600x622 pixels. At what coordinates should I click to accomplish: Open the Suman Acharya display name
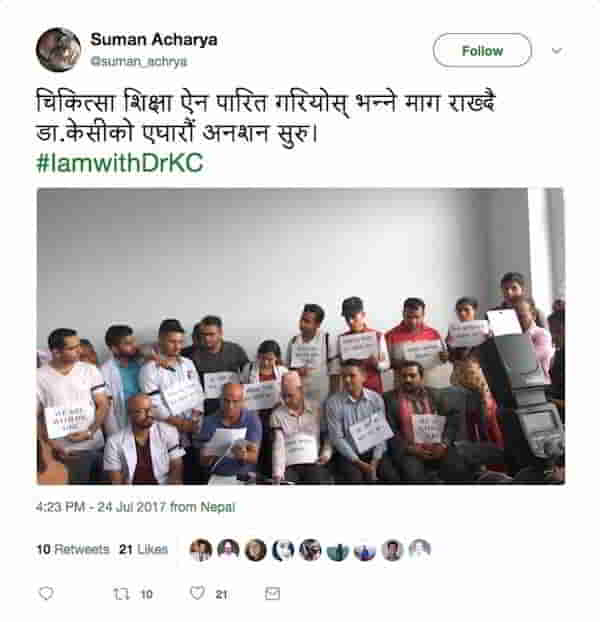click(154, 40)
